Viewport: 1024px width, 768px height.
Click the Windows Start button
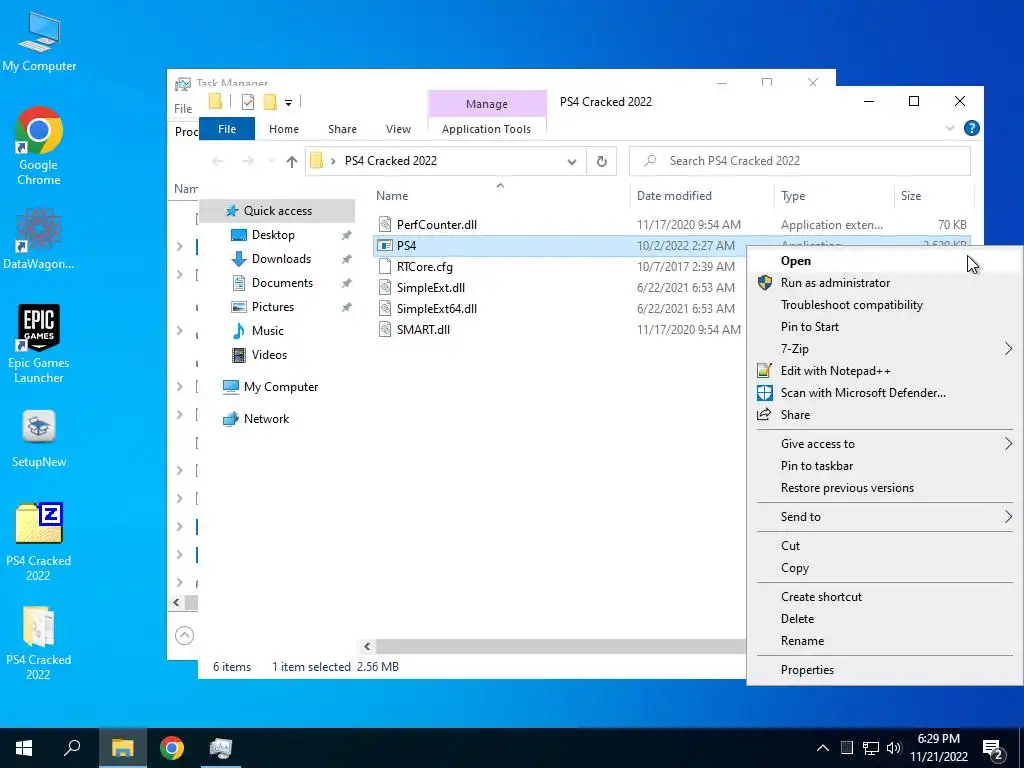[24, 748]
